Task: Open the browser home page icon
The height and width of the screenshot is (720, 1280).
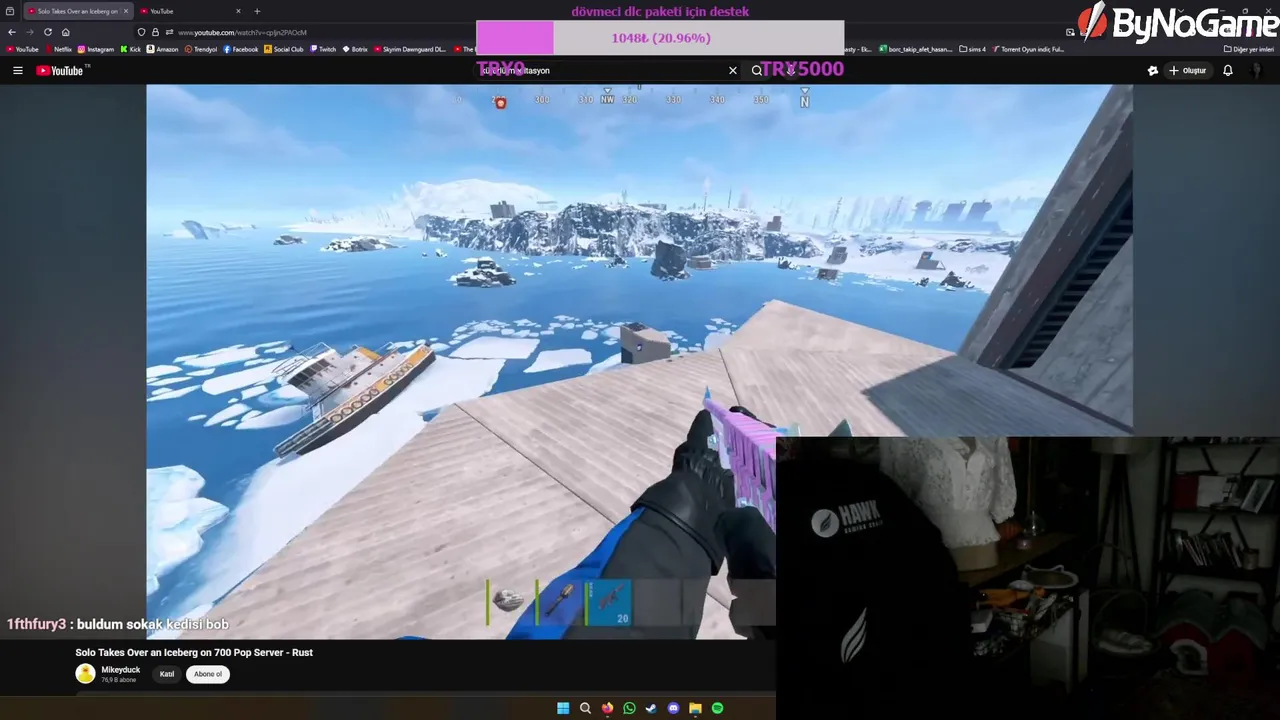Action: 66,32
